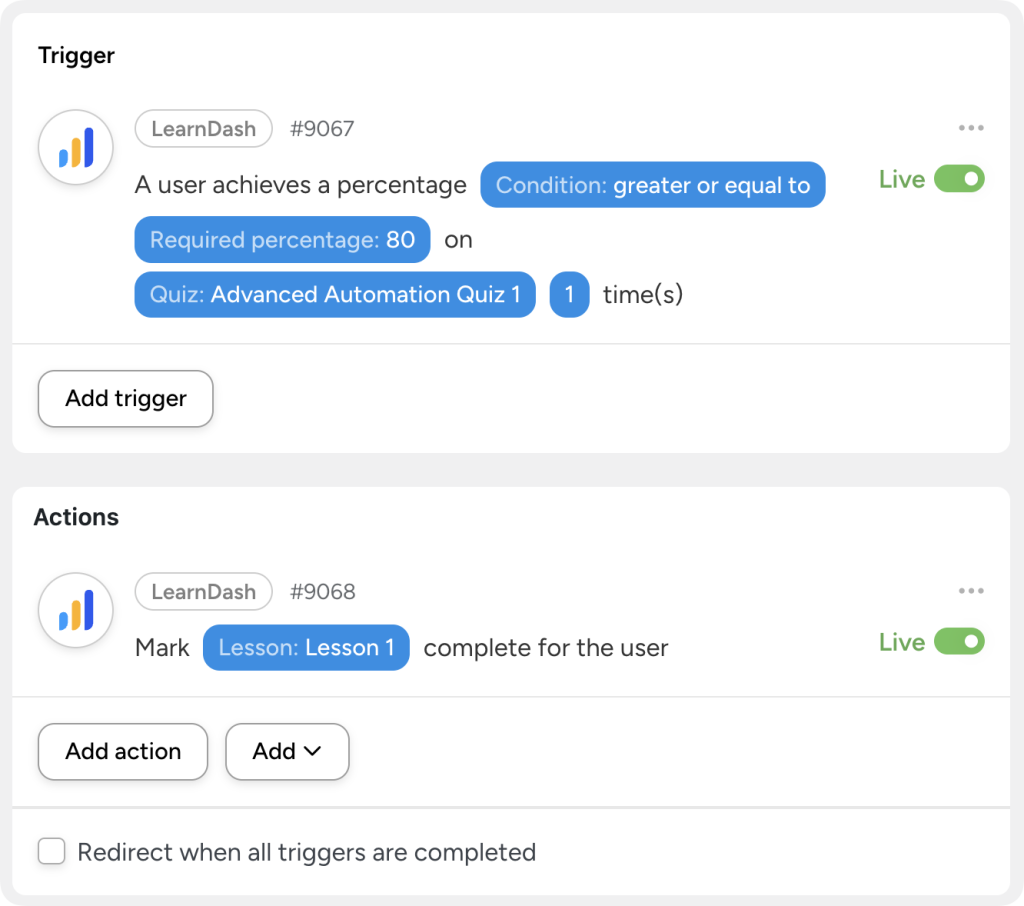
Task: Open the 'Quiz: Advanced Automation Quiz 1' selector
Action: (334, 294)
